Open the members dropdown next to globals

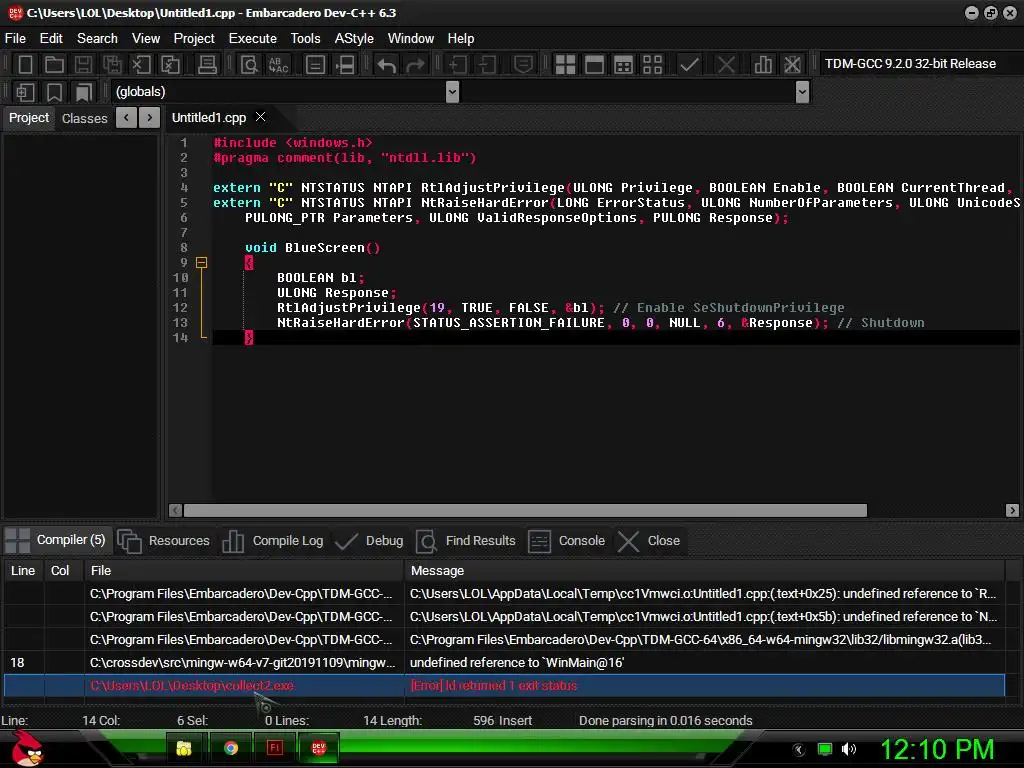pyautogui.click(x=803, y=91)
